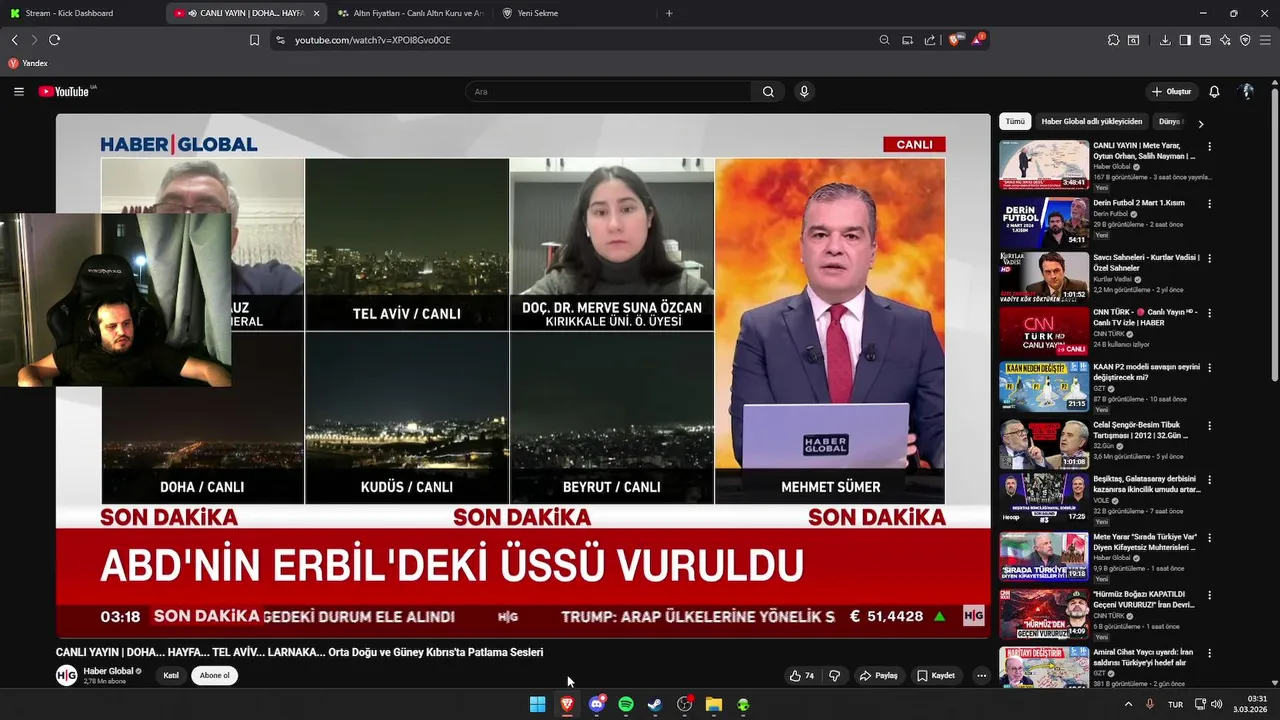Screen dimensions: 1280x720
Task: Show more filter chips with right chevron
Action: pyautogui.click(x=1200, y=123)
